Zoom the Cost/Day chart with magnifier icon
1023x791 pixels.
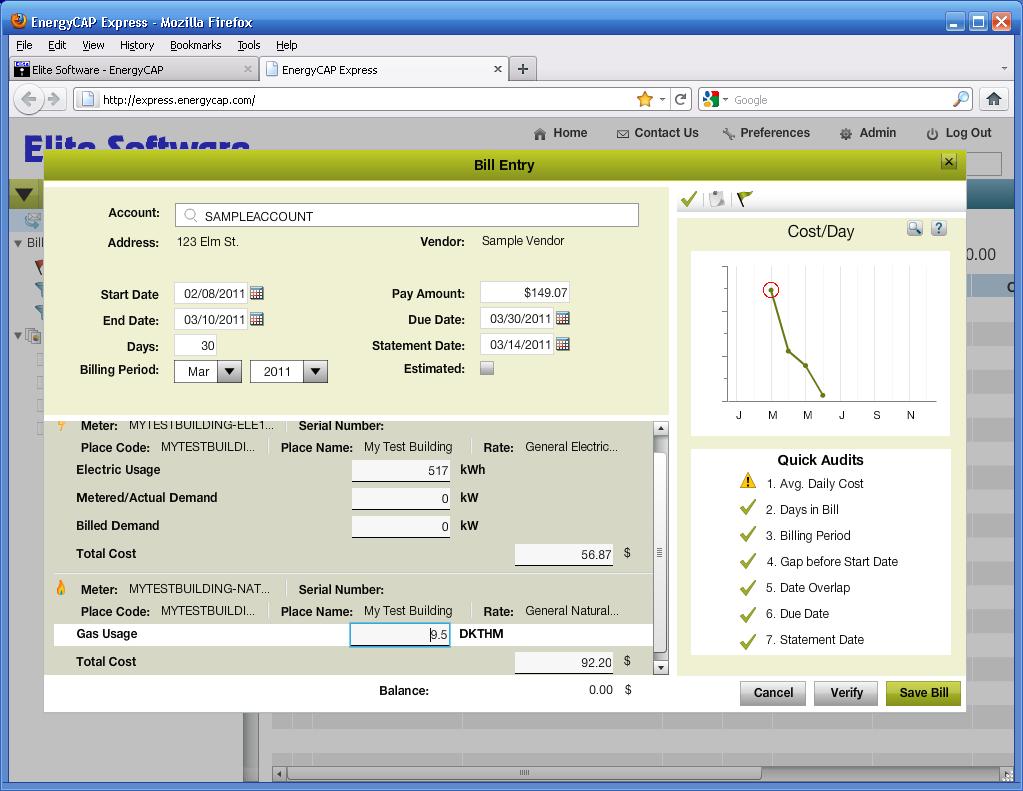(914, 228)
